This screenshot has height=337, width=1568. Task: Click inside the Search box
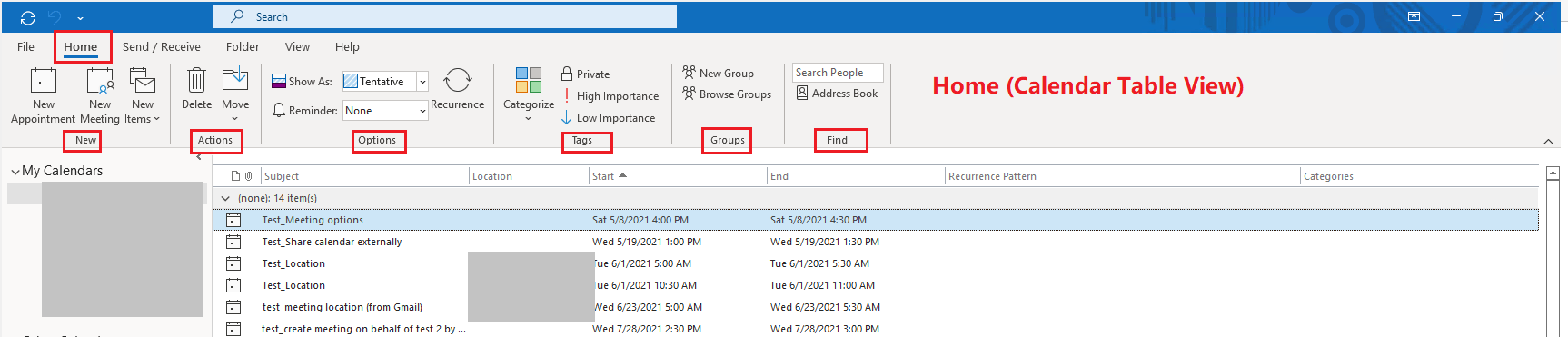(x=445, y=16)
